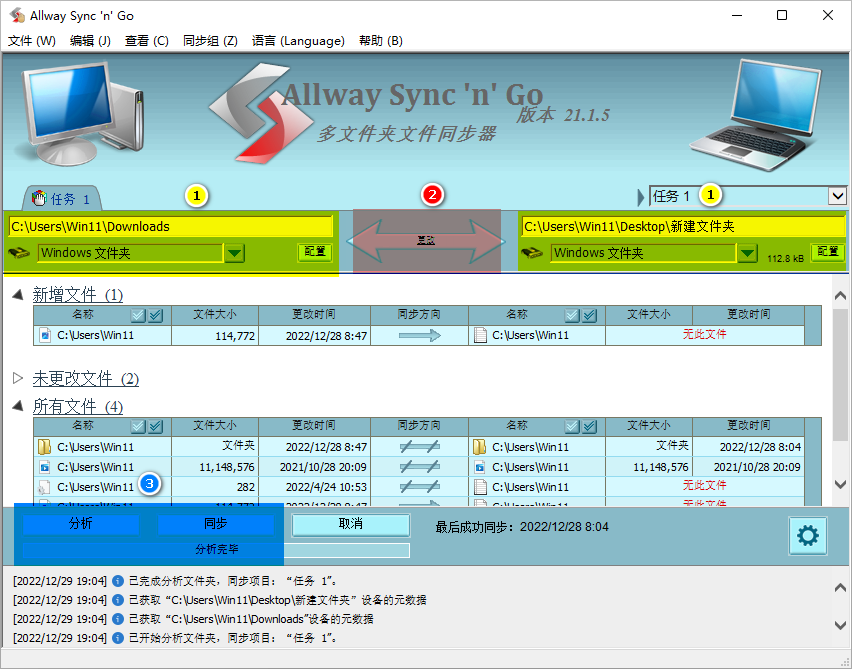Open the 同步组 (Z) menu
This screenshot has height=669, width=852.
tap(210, 41)
